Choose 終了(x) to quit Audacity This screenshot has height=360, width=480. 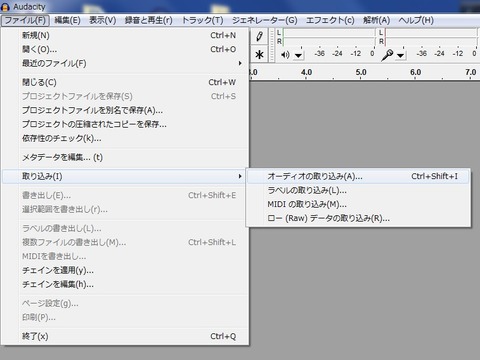tap(126, 336)
